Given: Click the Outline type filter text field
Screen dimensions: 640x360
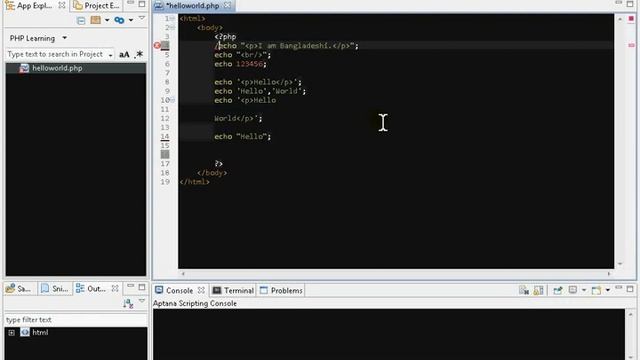Looking at the screenshot, I should coord(76,320).
